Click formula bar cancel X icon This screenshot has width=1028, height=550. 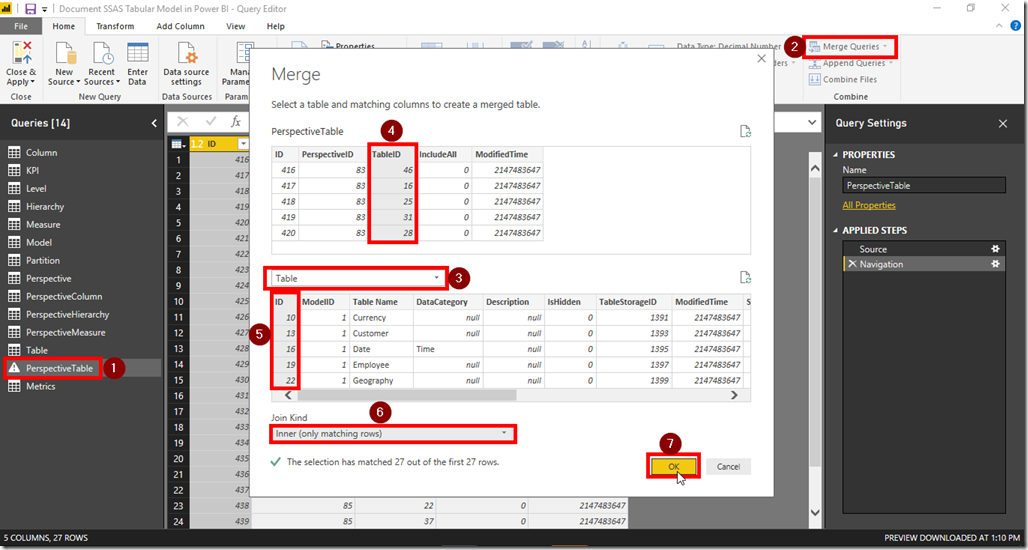tap(183, 122)
